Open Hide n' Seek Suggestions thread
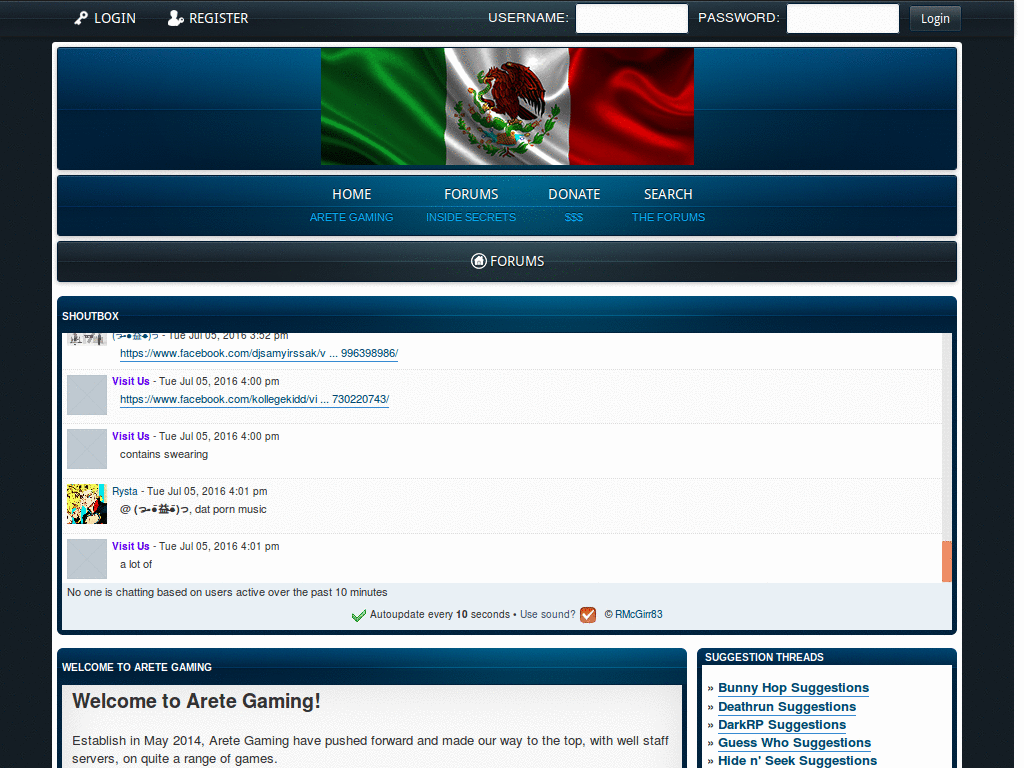This screenshot has width=1024, height=768. coord(797,761)
